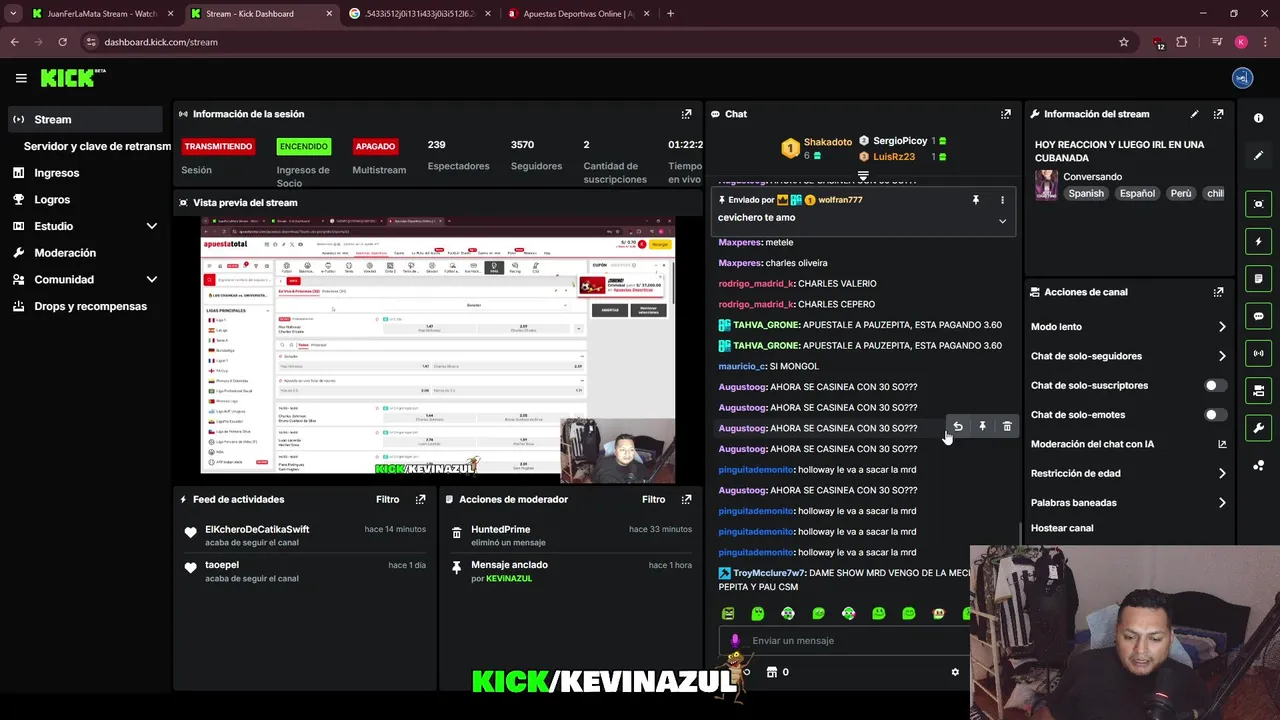This screenshot has height=720, width=1280.
Task: Toggle the lightning bolt widget icon
Action: (x=1258, y=241)
